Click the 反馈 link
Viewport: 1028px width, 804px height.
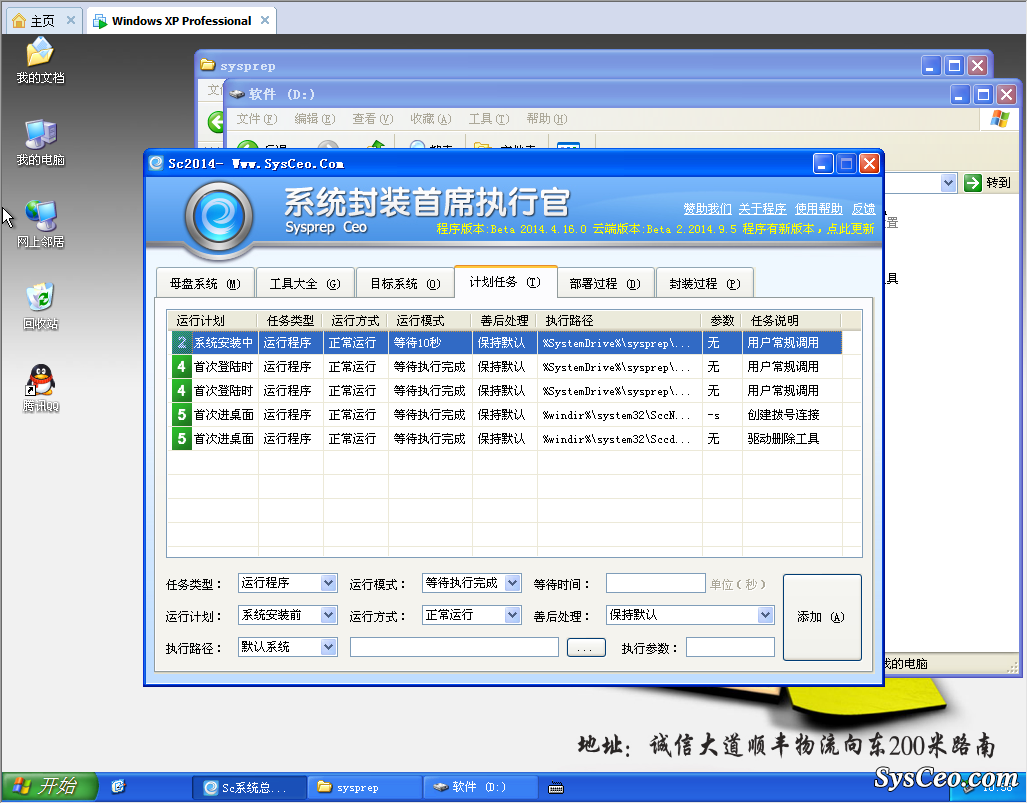coord(863,209)
